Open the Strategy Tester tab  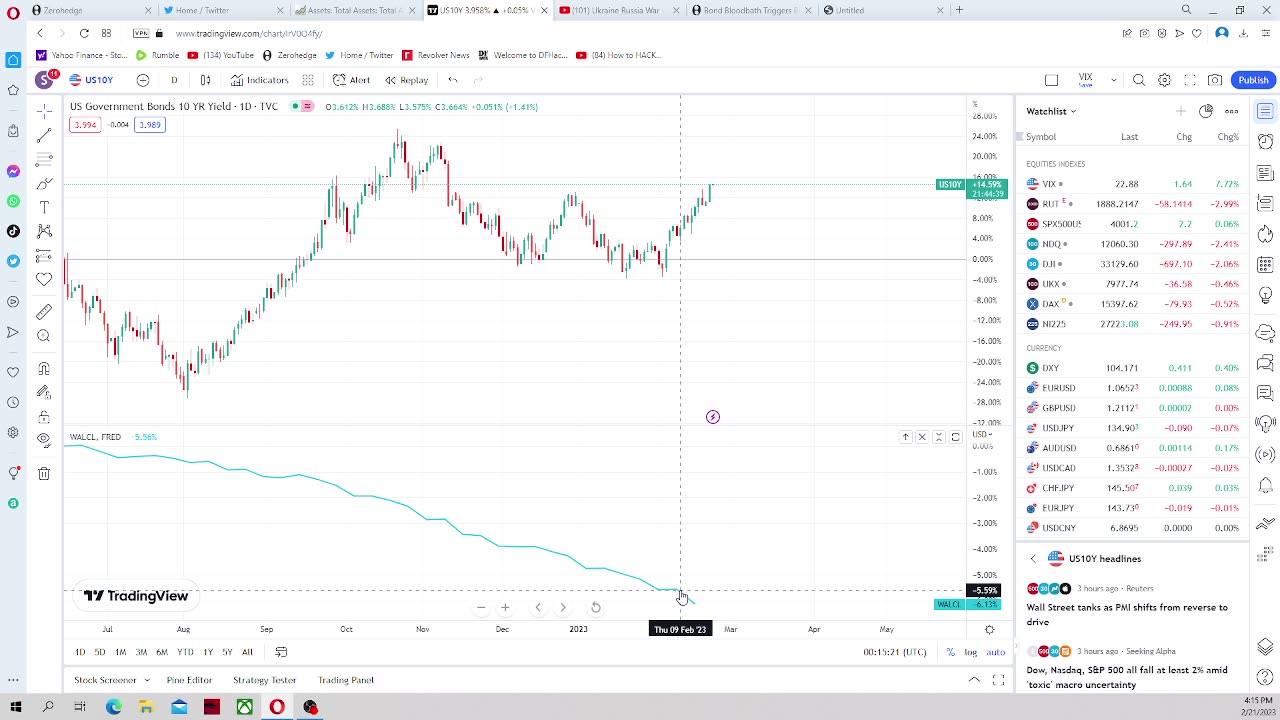[x=264, y=680]
